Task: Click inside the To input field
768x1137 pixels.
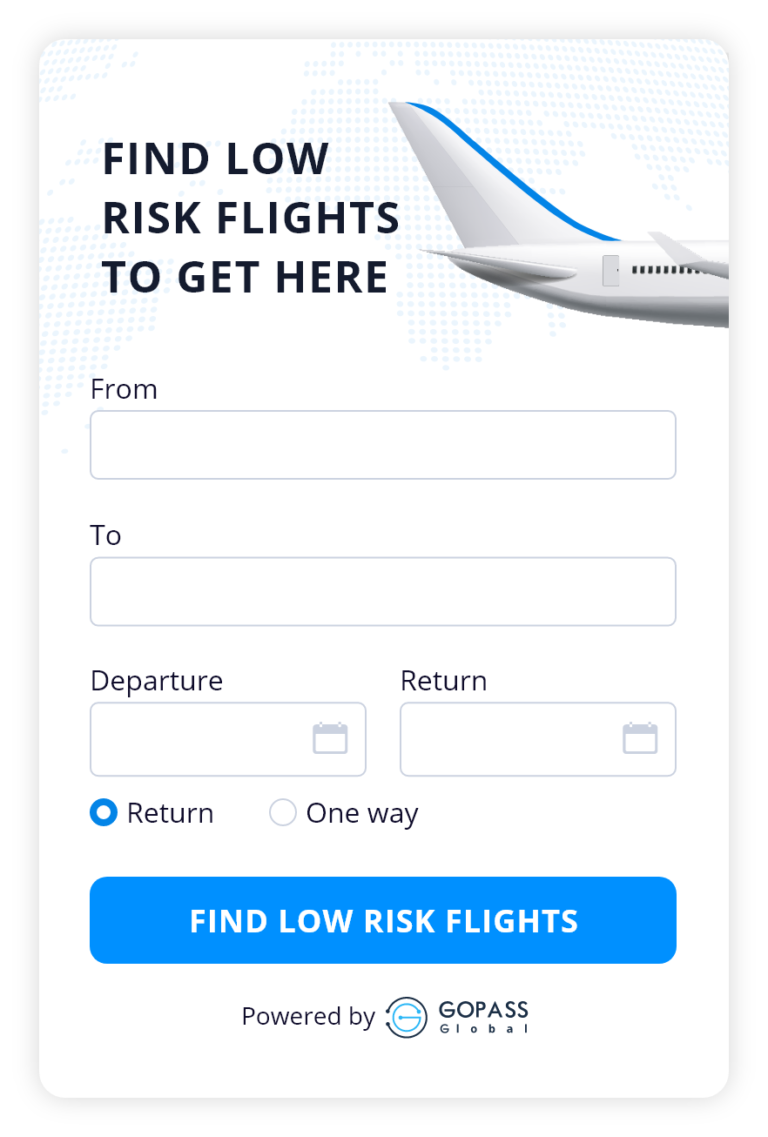Action: [x=383, y=591]
